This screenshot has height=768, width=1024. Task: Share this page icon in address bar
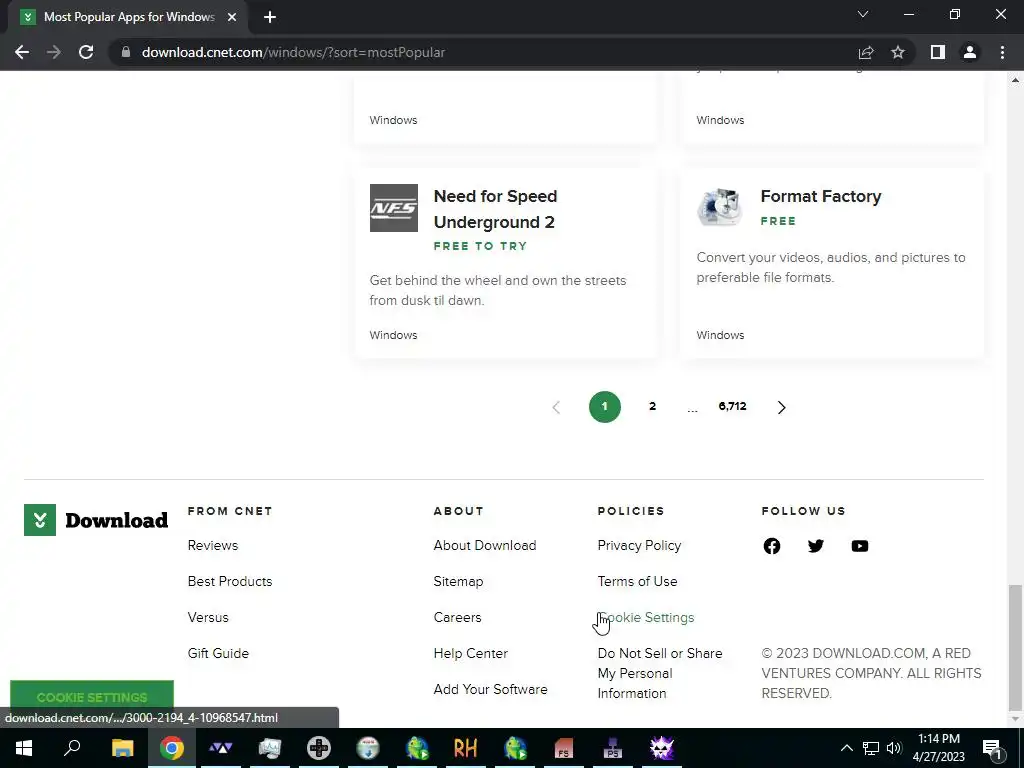click(866, 52)
